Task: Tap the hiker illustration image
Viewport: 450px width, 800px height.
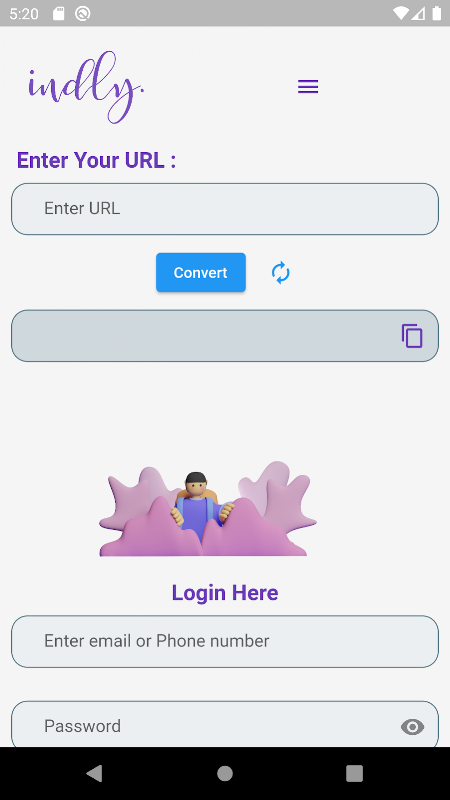Action: (x=208, y=509)
